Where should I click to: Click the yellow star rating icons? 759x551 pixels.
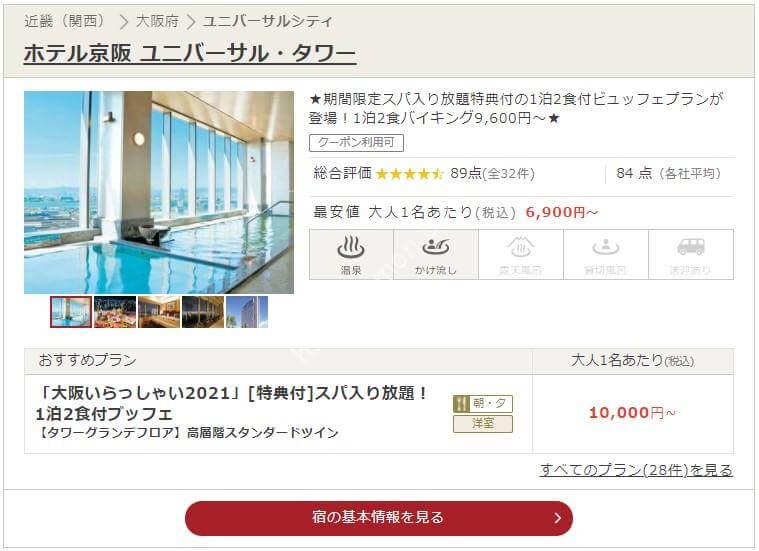tap(410, 174)
